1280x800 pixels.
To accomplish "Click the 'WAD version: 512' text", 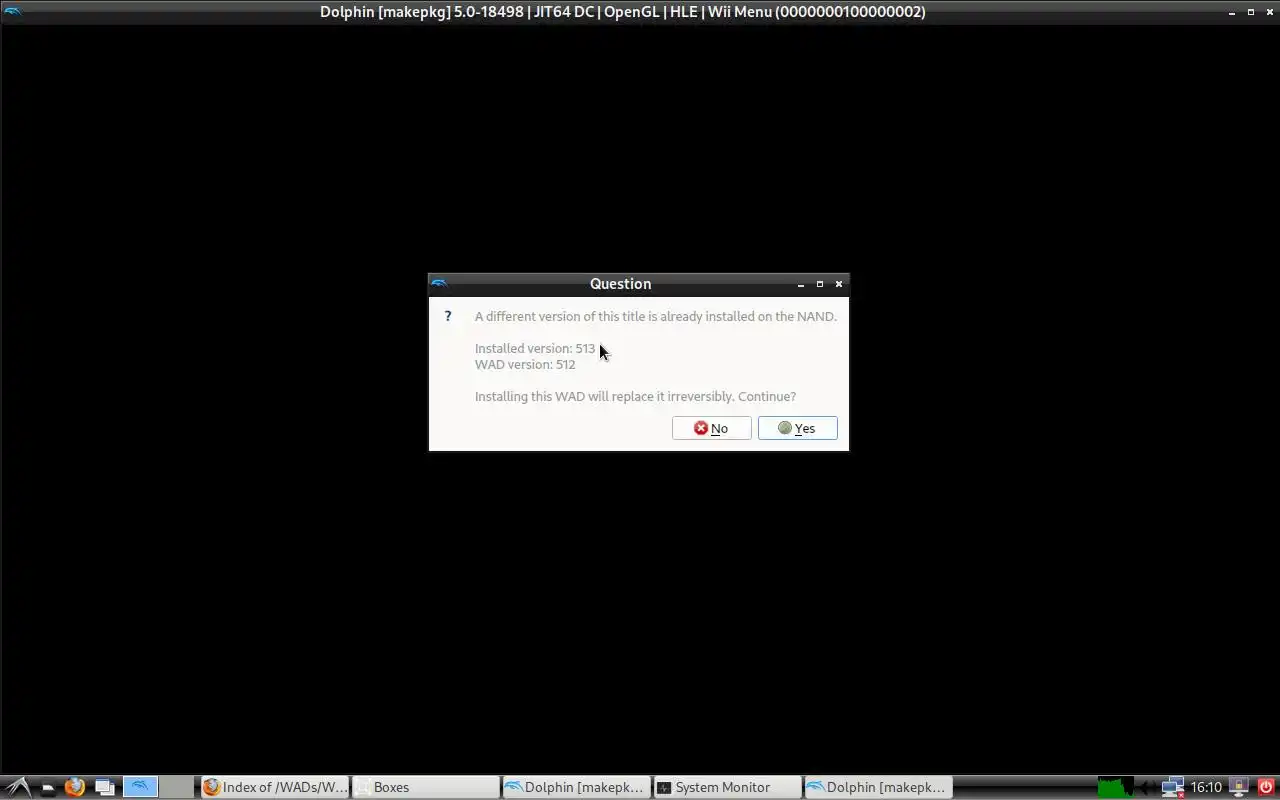I will coord(525,364).
